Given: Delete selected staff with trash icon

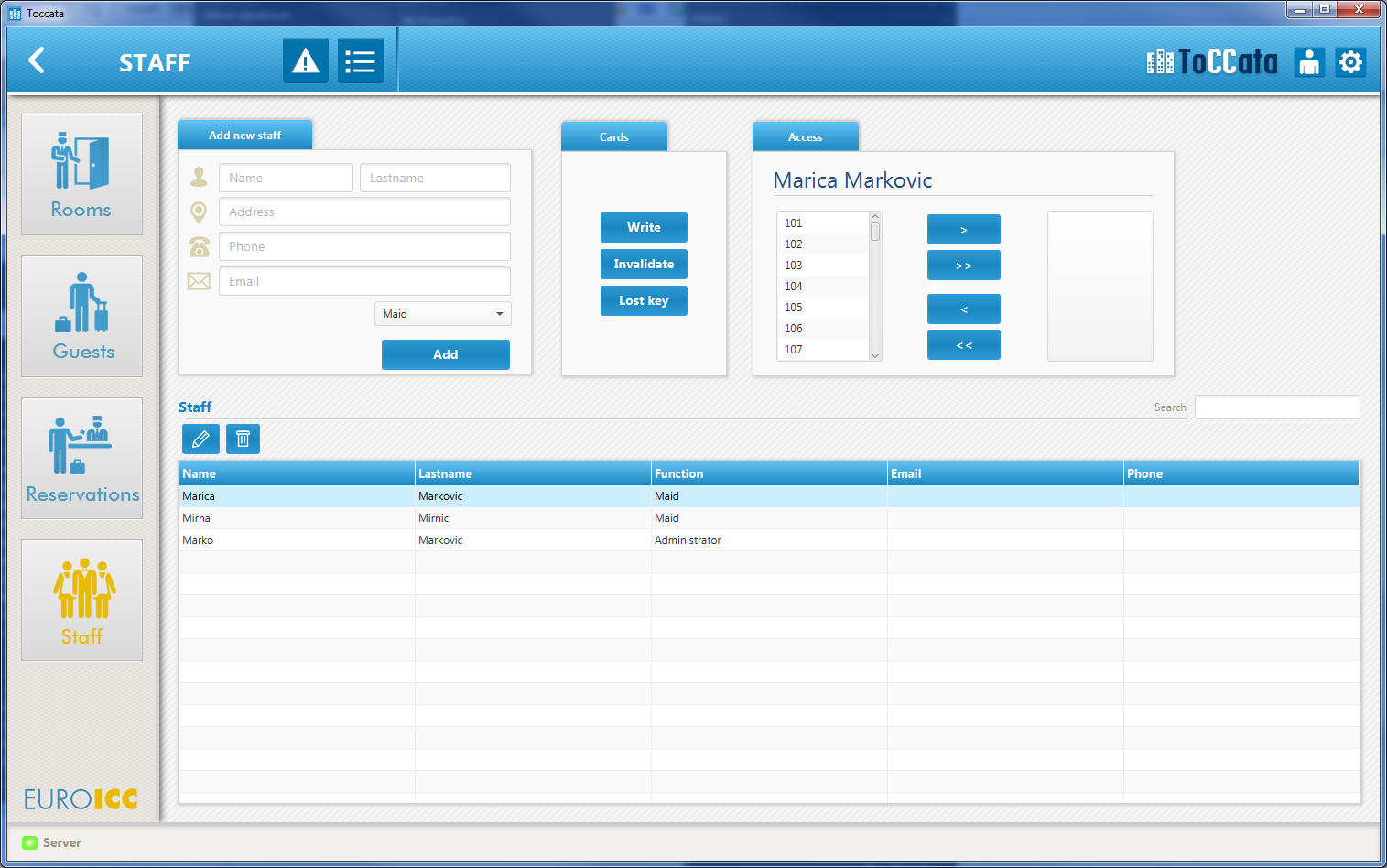Looking at the screenshot, I should (243, 439).
